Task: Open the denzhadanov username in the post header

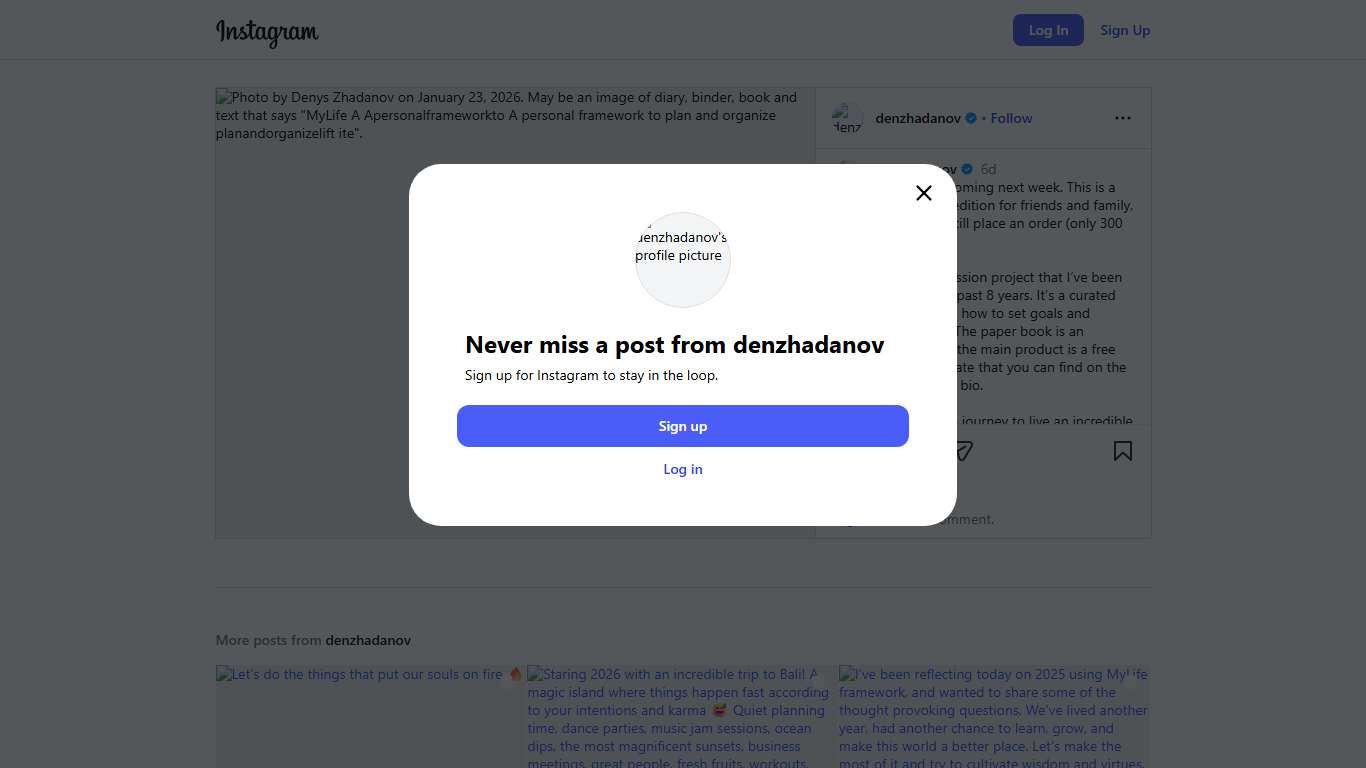Action: pos(917,118)
